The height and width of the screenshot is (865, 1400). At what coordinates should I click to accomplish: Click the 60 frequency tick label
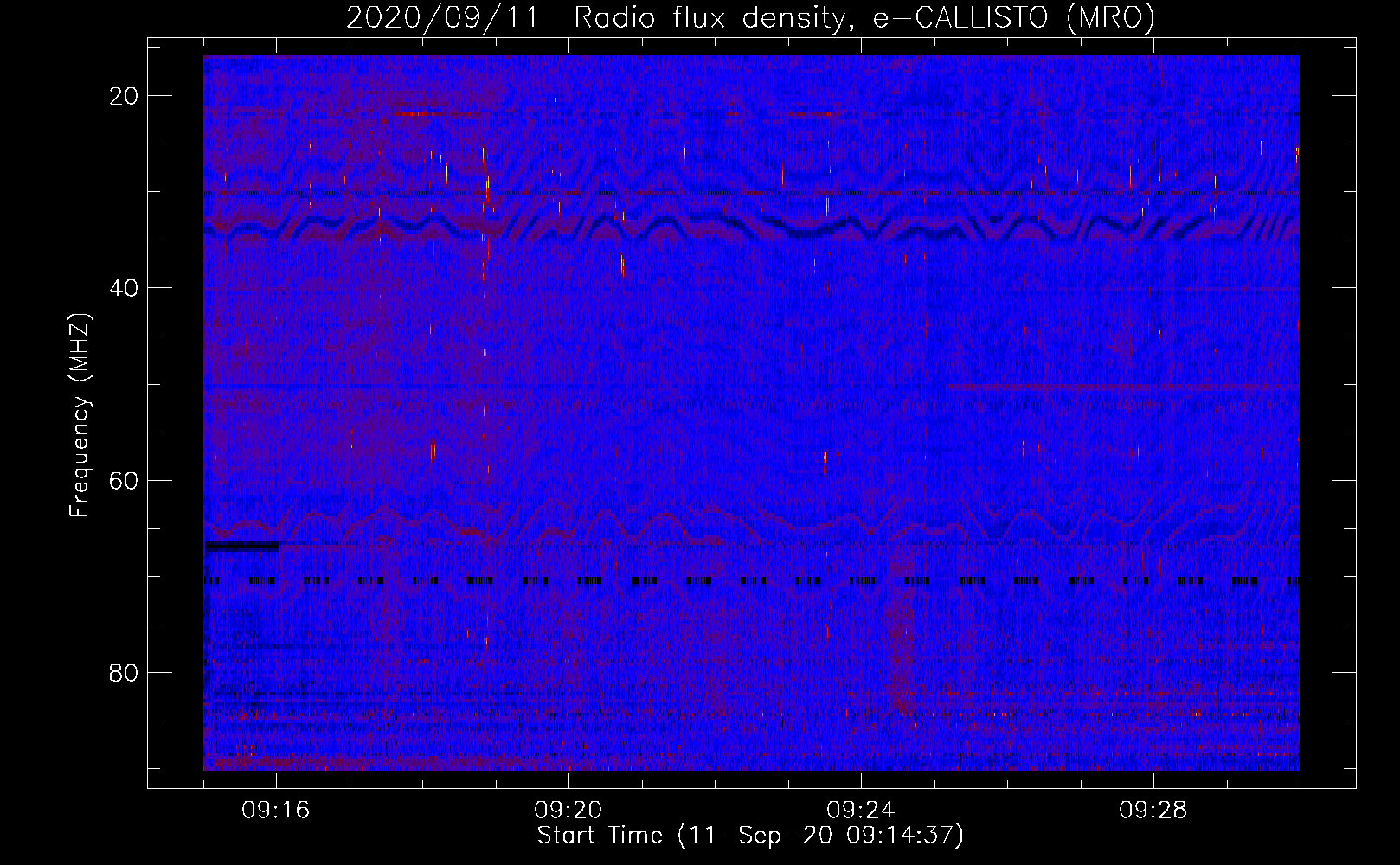pyautogui.click(x=125, y=480)
